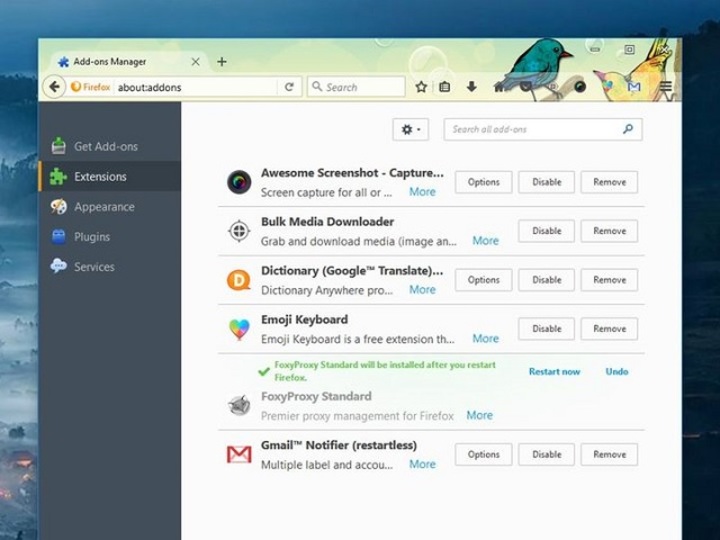
Task: Disable Emoji Keyboard extension
Action: coord(546,329)
